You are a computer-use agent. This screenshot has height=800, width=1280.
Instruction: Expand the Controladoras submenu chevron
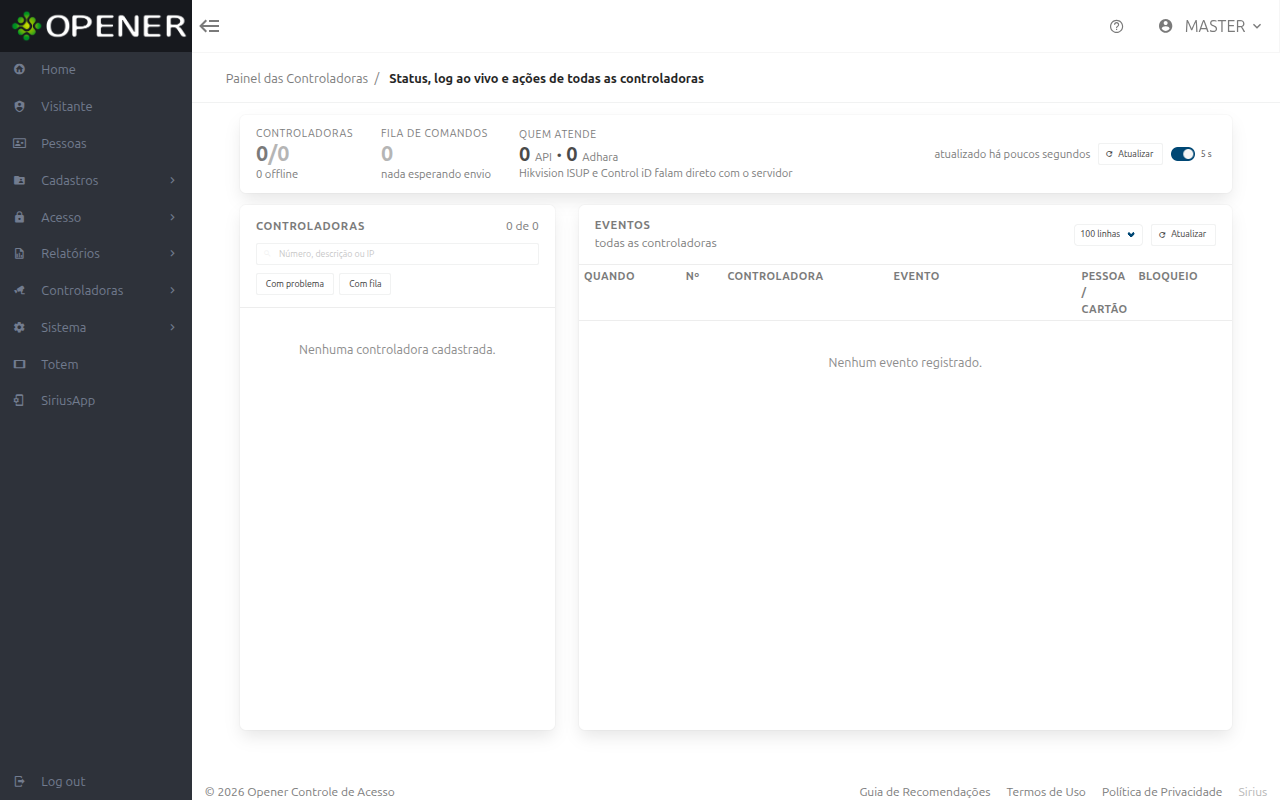point(173,291)
